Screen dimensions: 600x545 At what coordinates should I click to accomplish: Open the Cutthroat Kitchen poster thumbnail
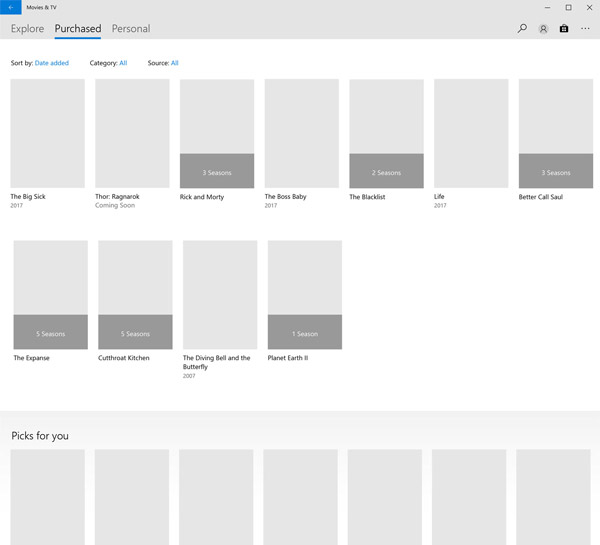(x=135, y=295)
